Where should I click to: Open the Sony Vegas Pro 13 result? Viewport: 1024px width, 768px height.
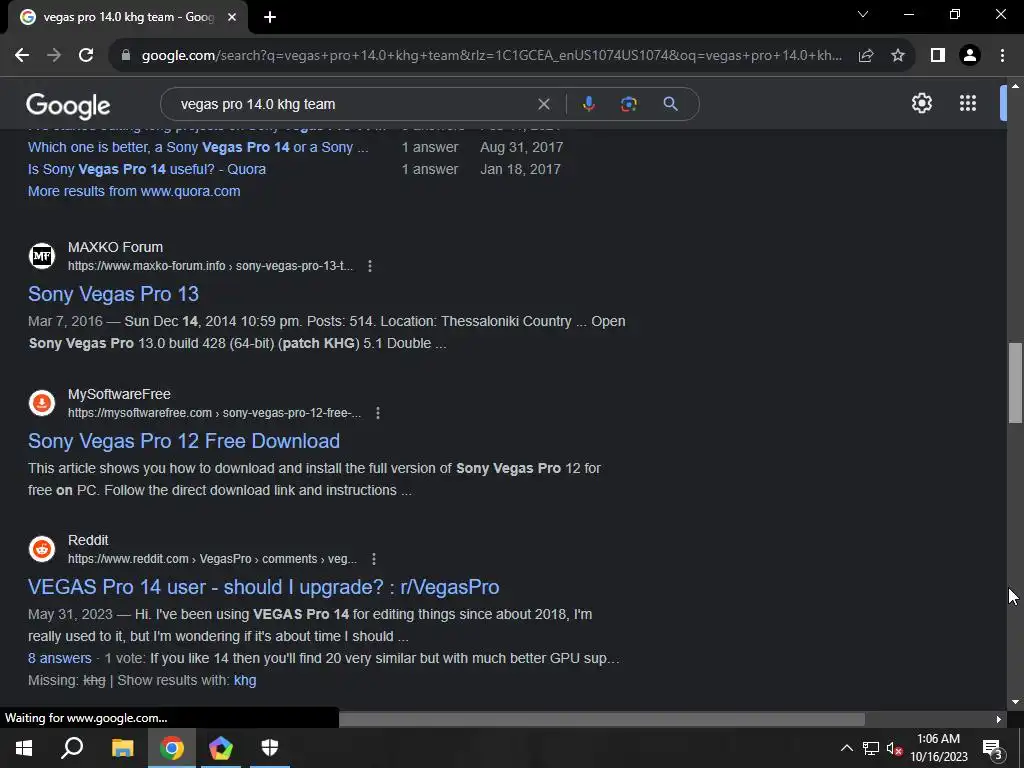click(x=114, y=294)
